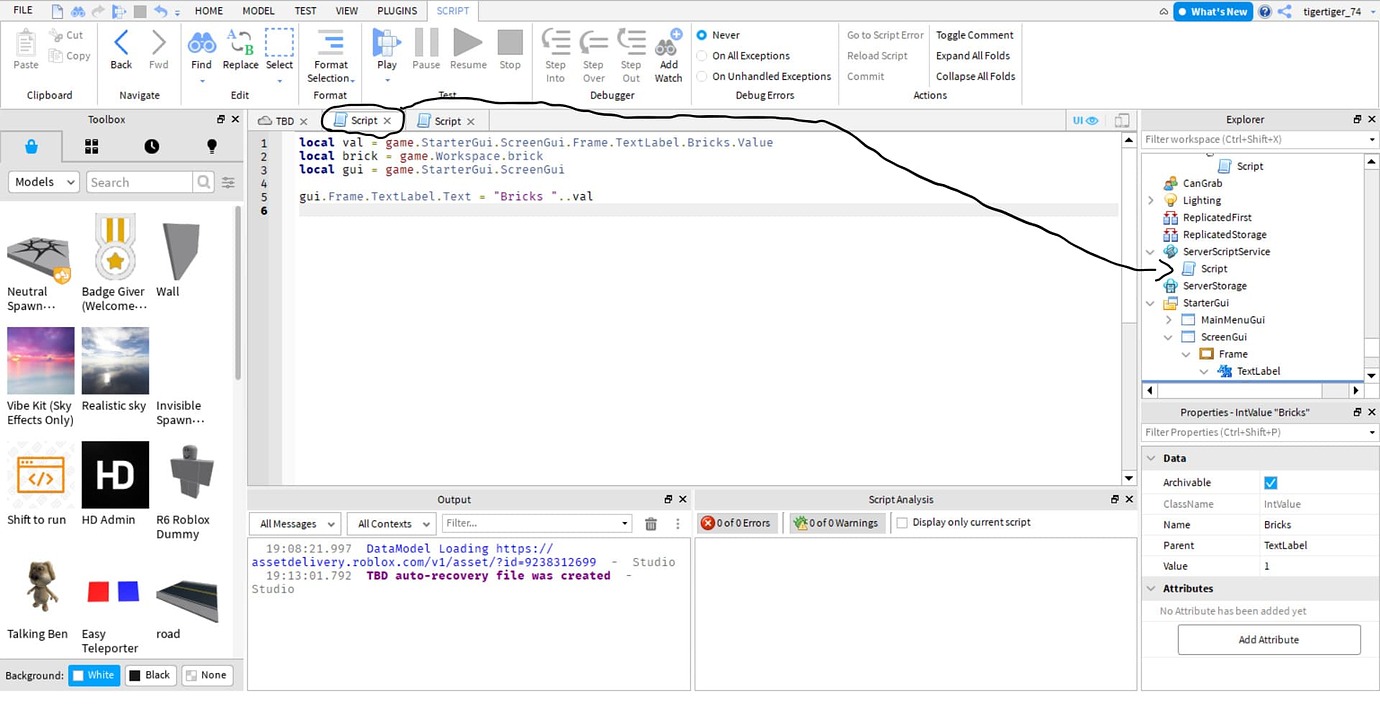The width and height of the screenshot is (1380, 718).
Task: Click the Step Over debugger icon
Action: pyautogui.click(x=594, y=42)
